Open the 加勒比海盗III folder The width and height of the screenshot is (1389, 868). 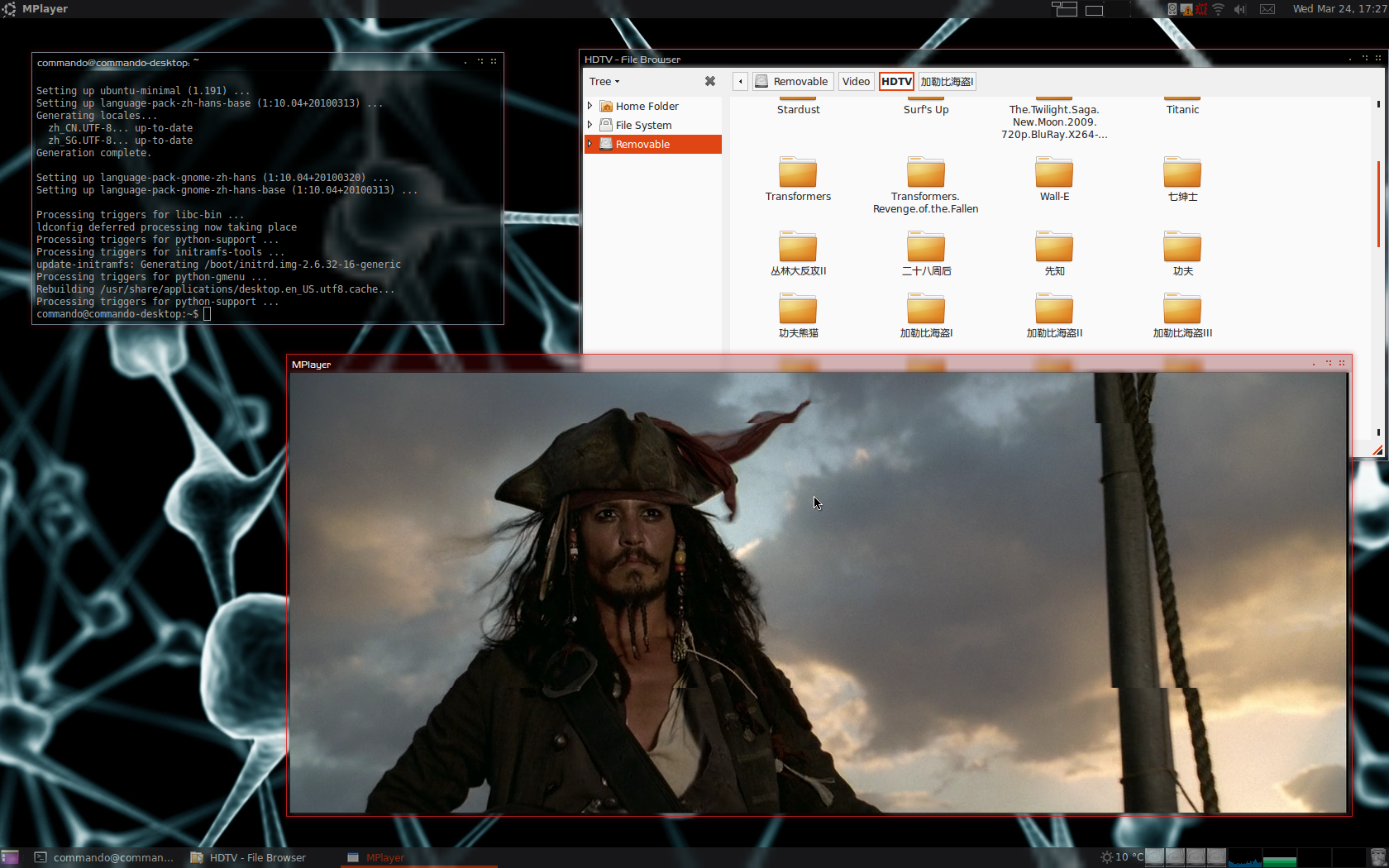[1182, 316]
